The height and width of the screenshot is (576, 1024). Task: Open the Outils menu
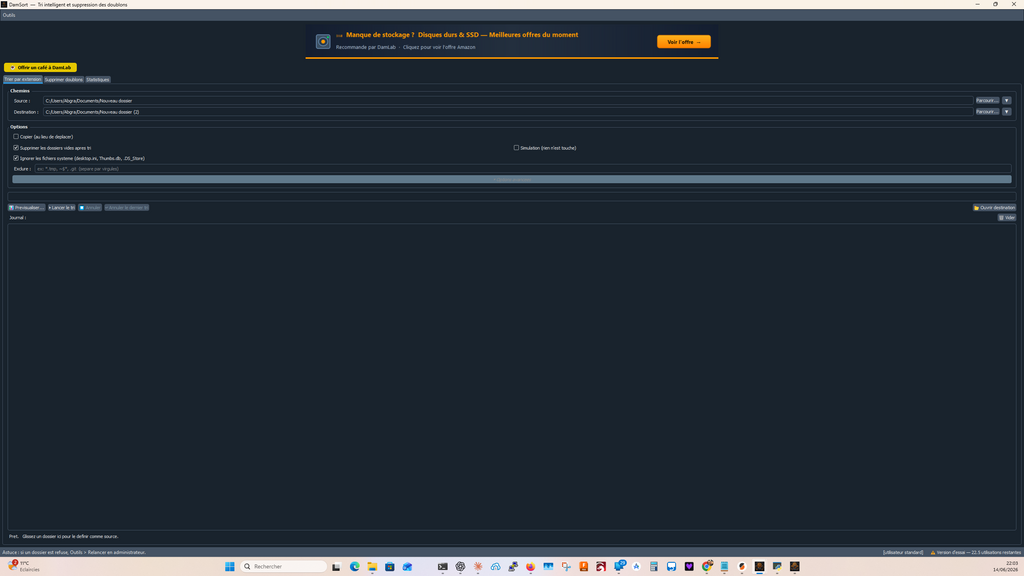pos(8,15)
